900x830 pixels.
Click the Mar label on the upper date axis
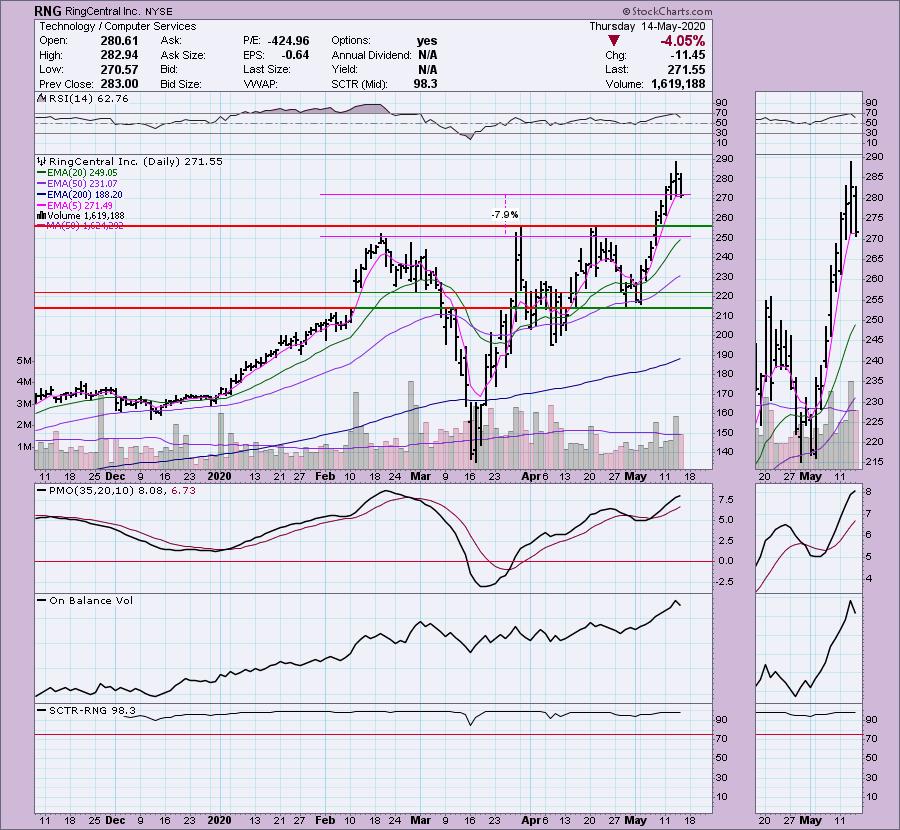click(420, 476)
